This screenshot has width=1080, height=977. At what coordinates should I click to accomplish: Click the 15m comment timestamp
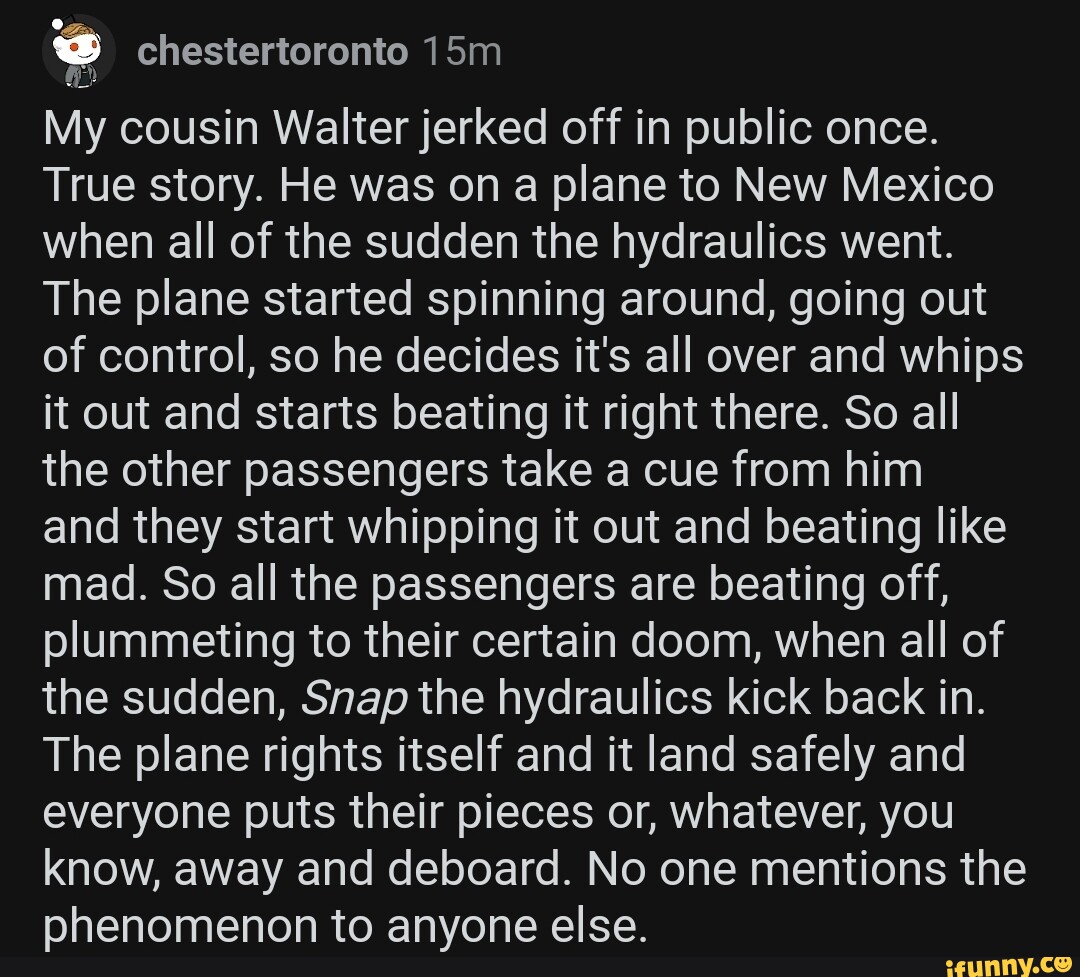pos(461,49)
